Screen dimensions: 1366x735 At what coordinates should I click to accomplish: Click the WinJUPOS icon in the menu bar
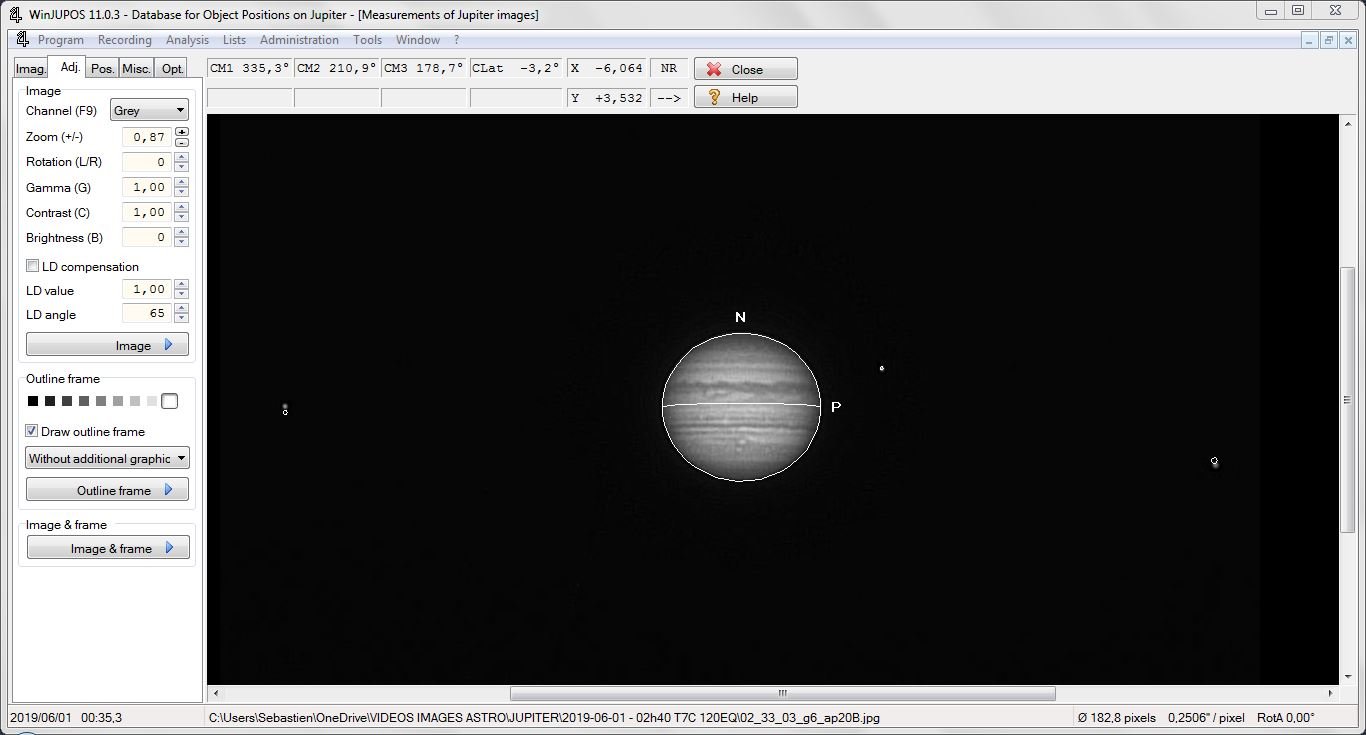click(22, 40)
